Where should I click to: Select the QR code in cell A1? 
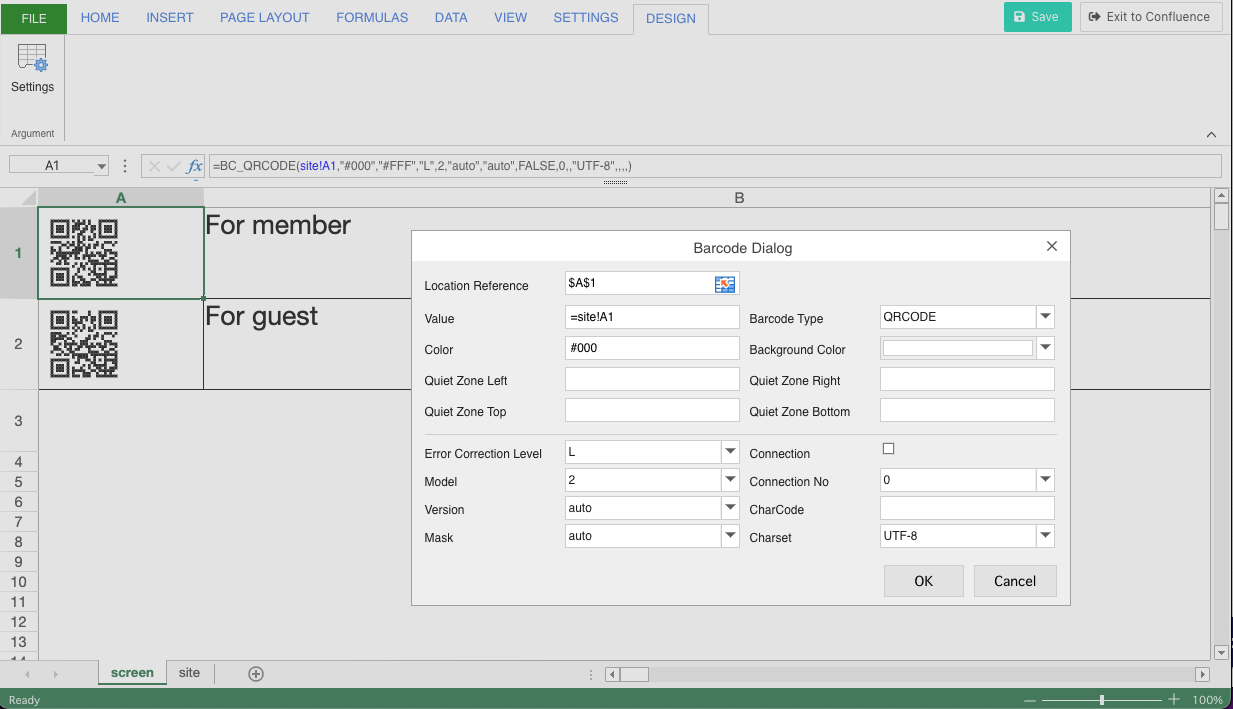84,253
